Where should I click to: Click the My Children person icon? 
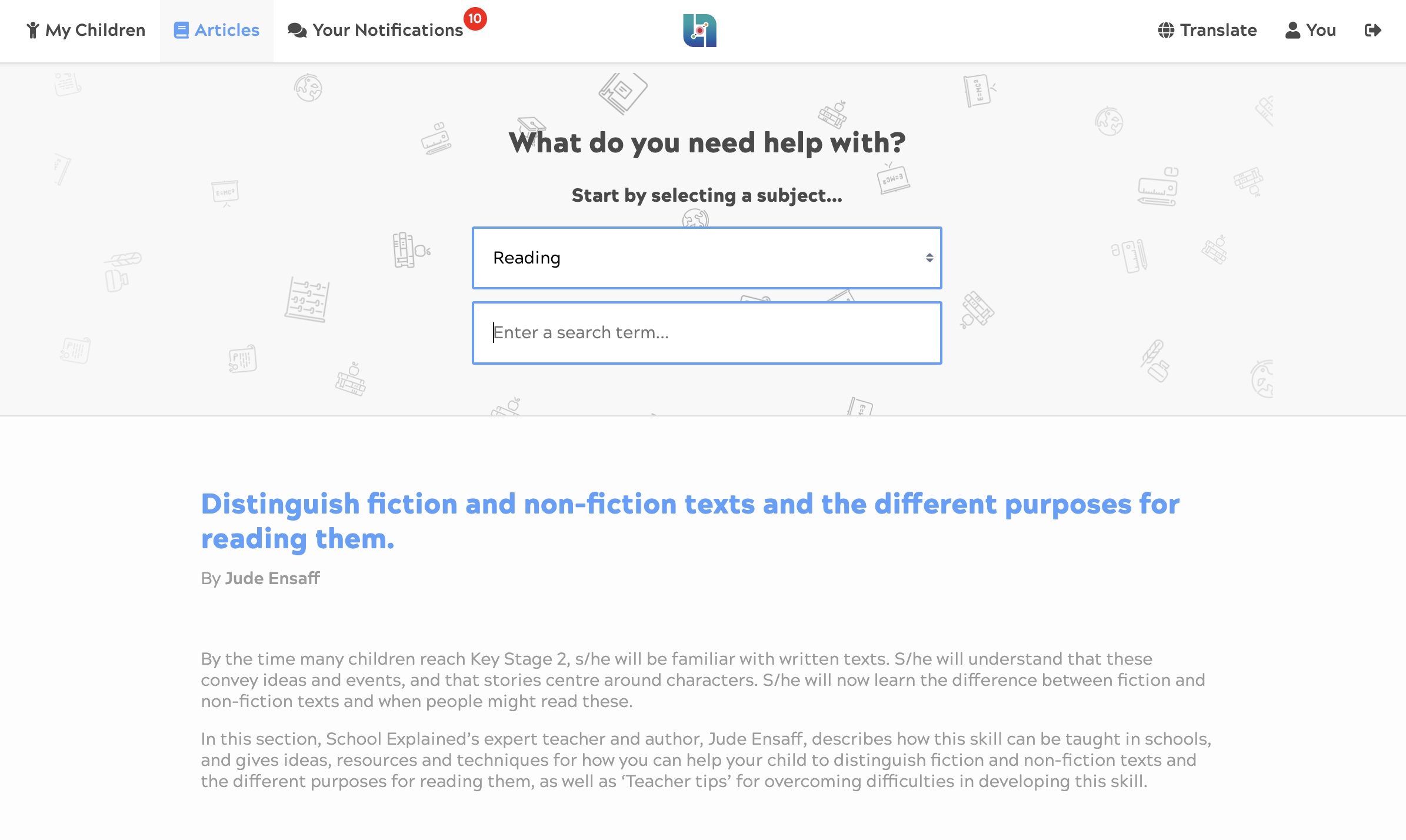click(33, 30)
